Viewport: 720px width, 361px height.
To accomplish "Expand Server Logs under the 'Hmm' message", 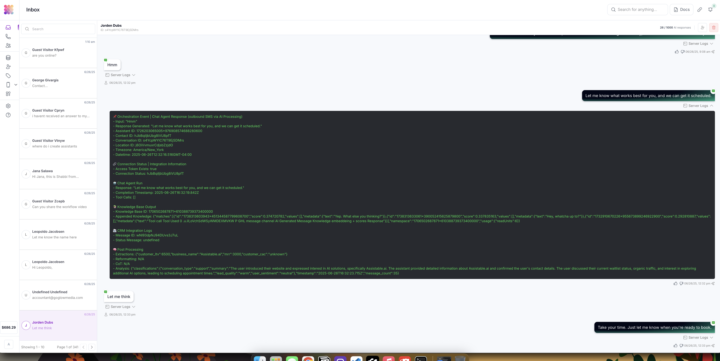I will point(120,75).
